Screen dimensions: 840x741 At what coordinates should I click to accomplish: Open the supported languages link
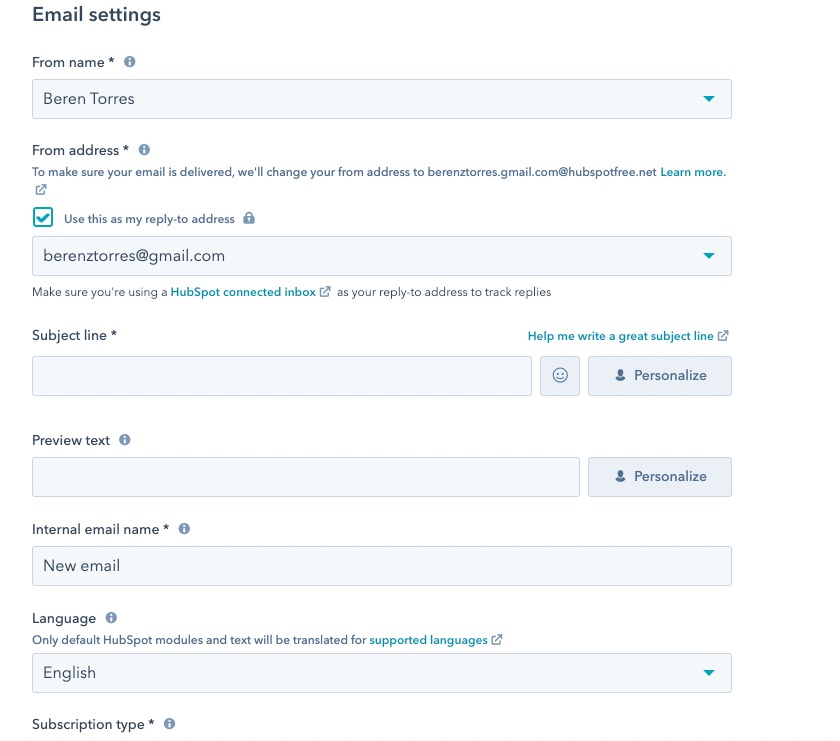click(x=428, y=639)
